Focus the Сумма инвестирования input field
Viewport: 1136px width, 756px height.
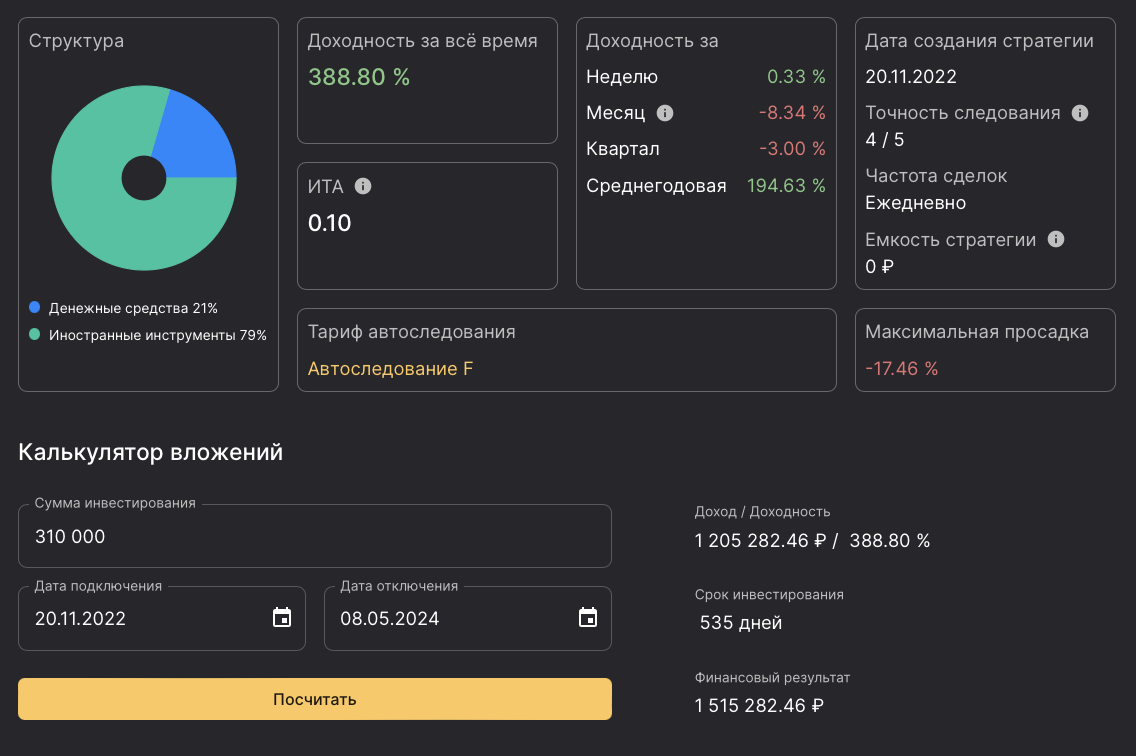pyautogui.click(x=314, y=537)
